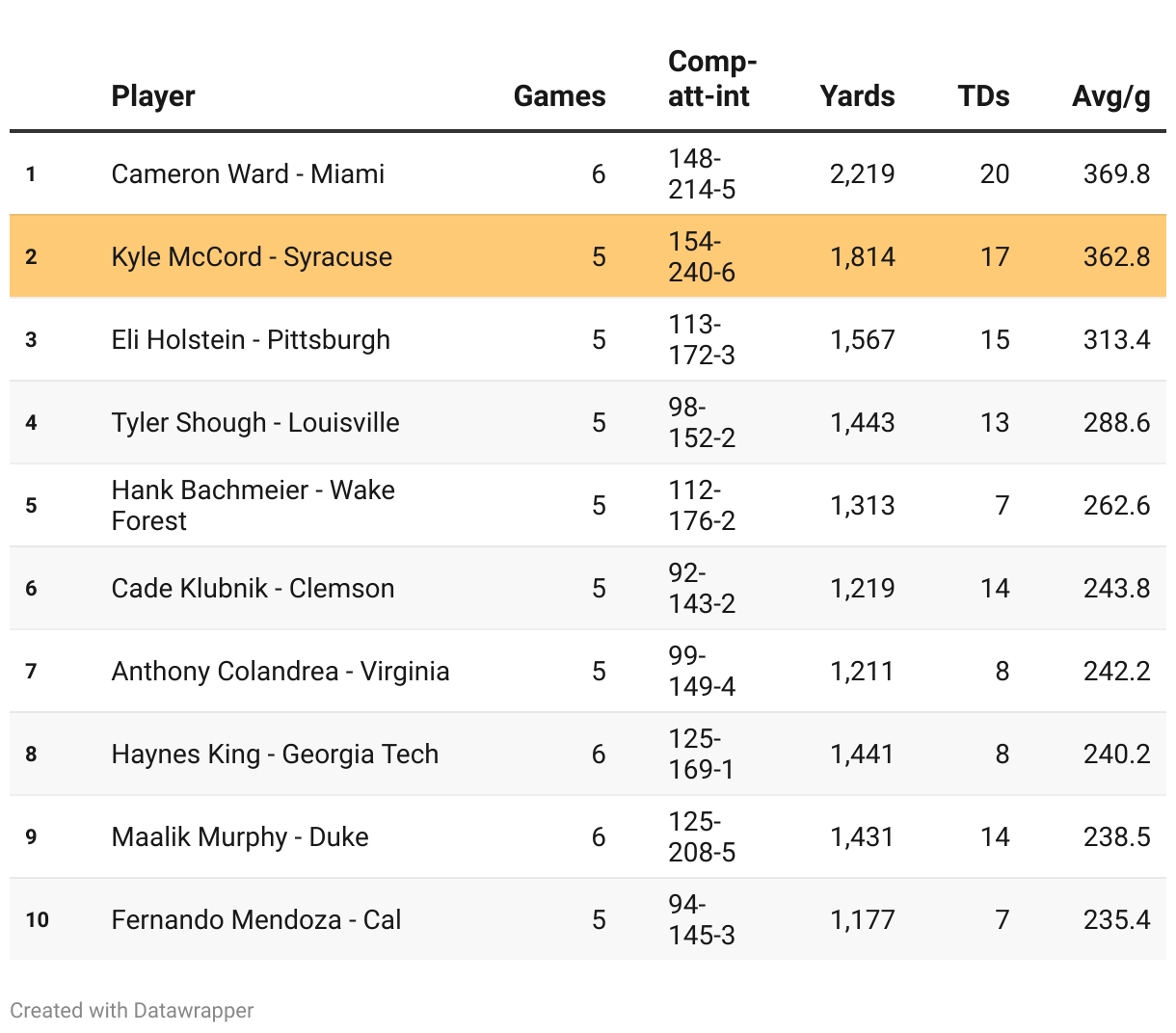
Task: Select Anthony Colandrea - Virginia row
Action: 281,672
